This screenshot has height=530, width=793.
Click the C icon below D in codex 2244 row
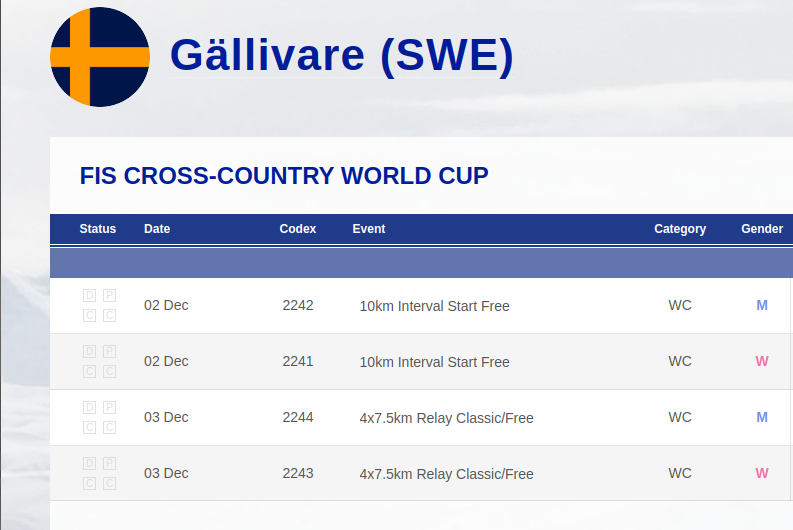90,428
